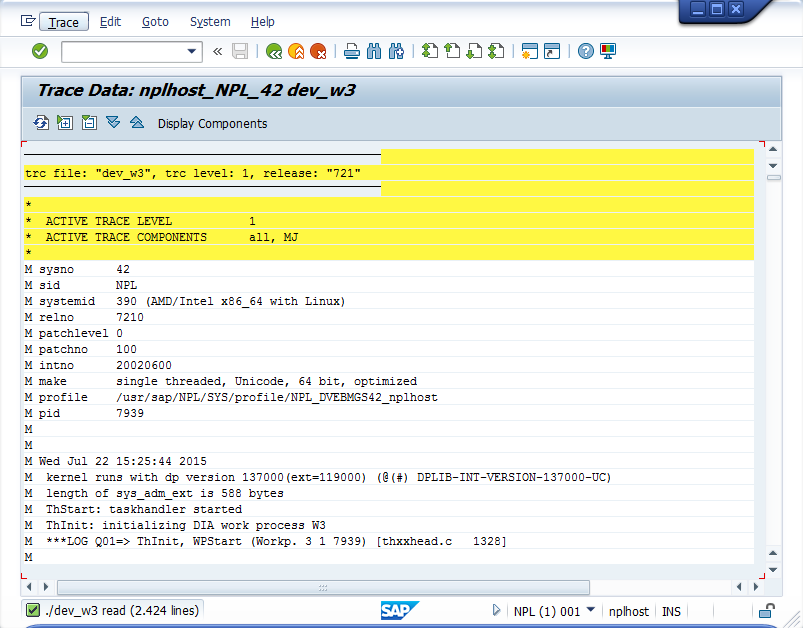This screenshot has width=803, height=628.
Task: Select the 'M sysno 42' line
Action: click(389, 269)
